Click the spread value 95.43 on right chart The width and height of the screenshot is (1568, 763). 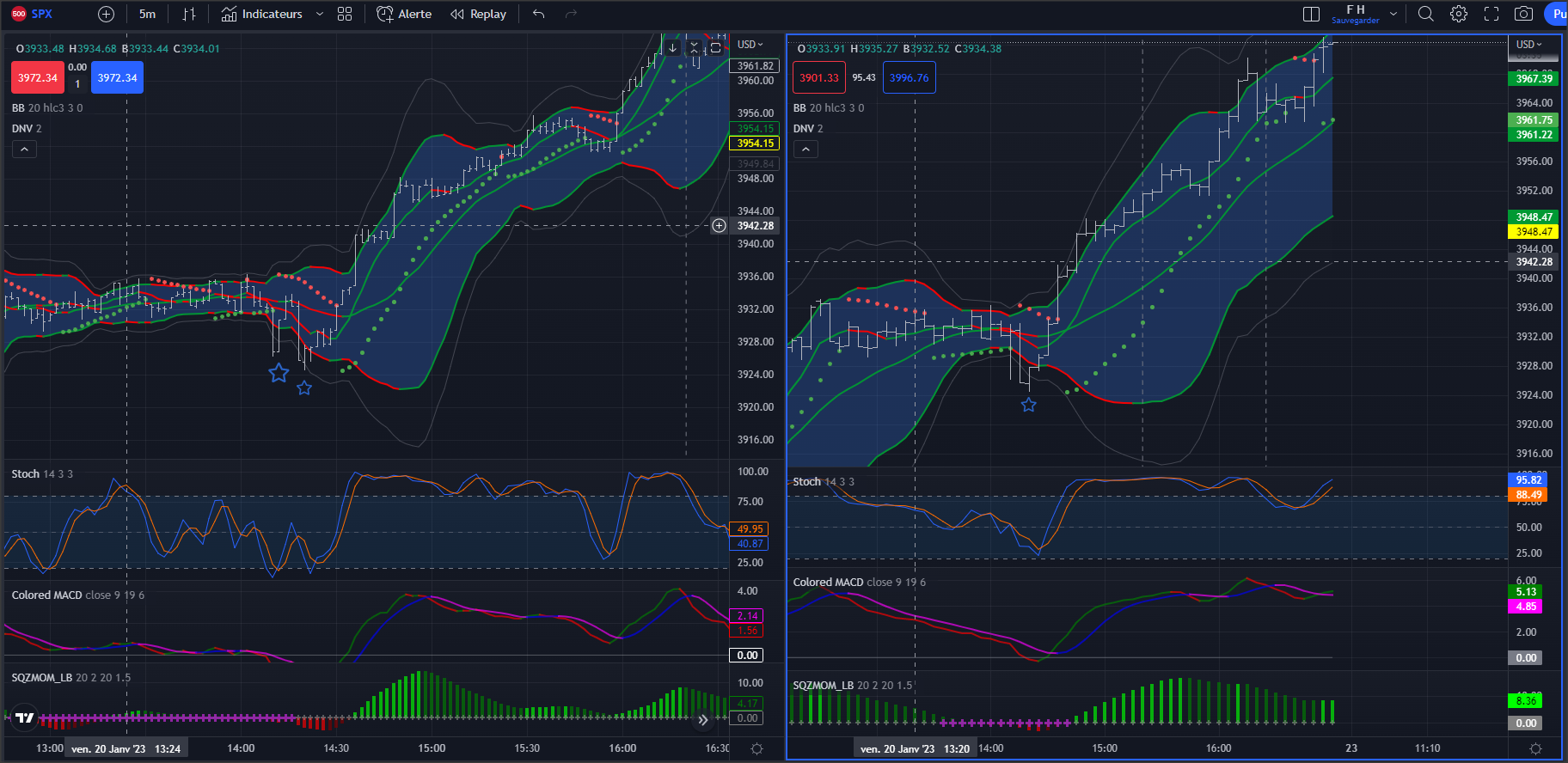864,77
